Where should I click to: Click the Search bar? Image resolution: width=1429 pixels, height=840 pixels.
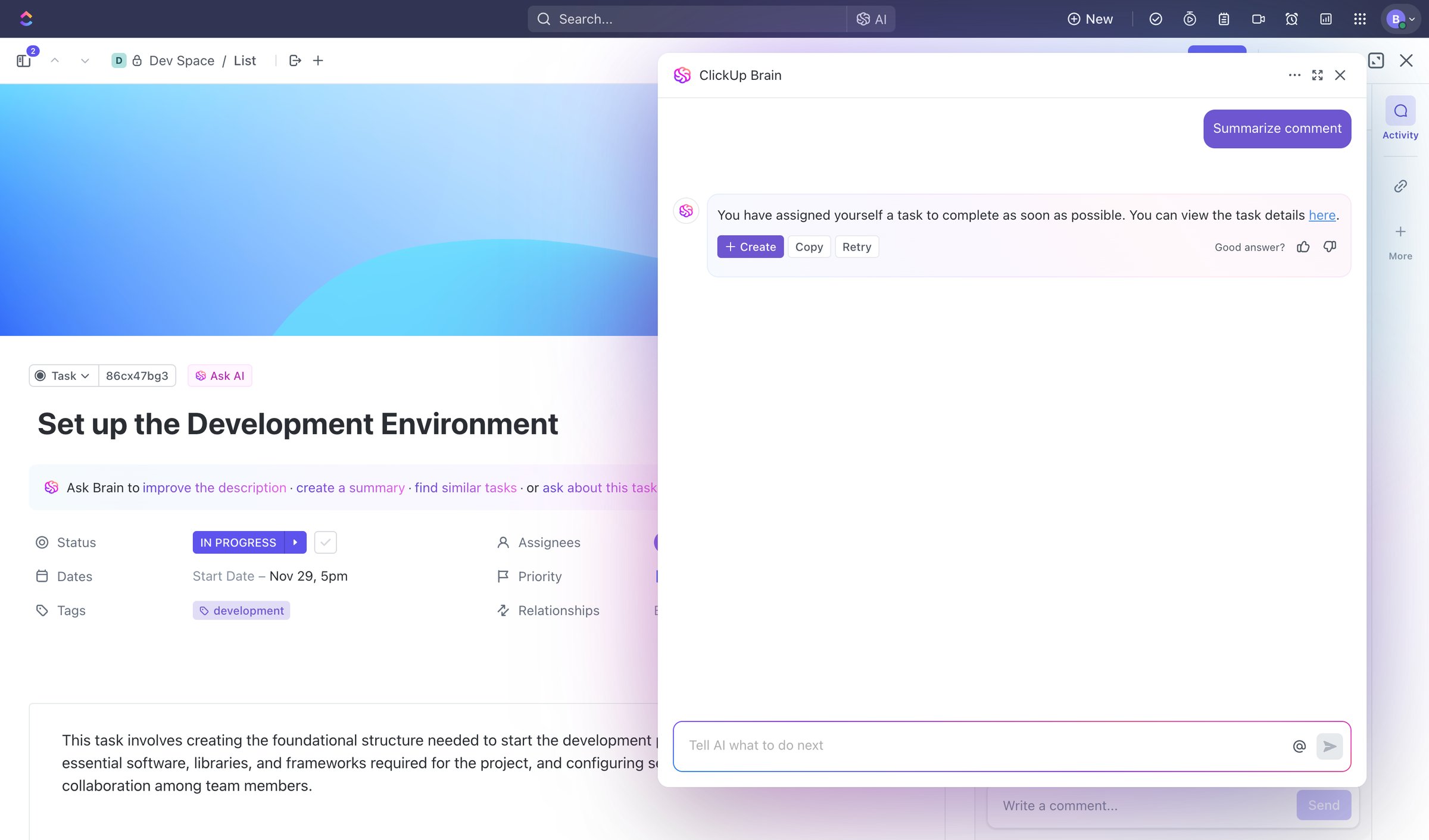(687, 19)
